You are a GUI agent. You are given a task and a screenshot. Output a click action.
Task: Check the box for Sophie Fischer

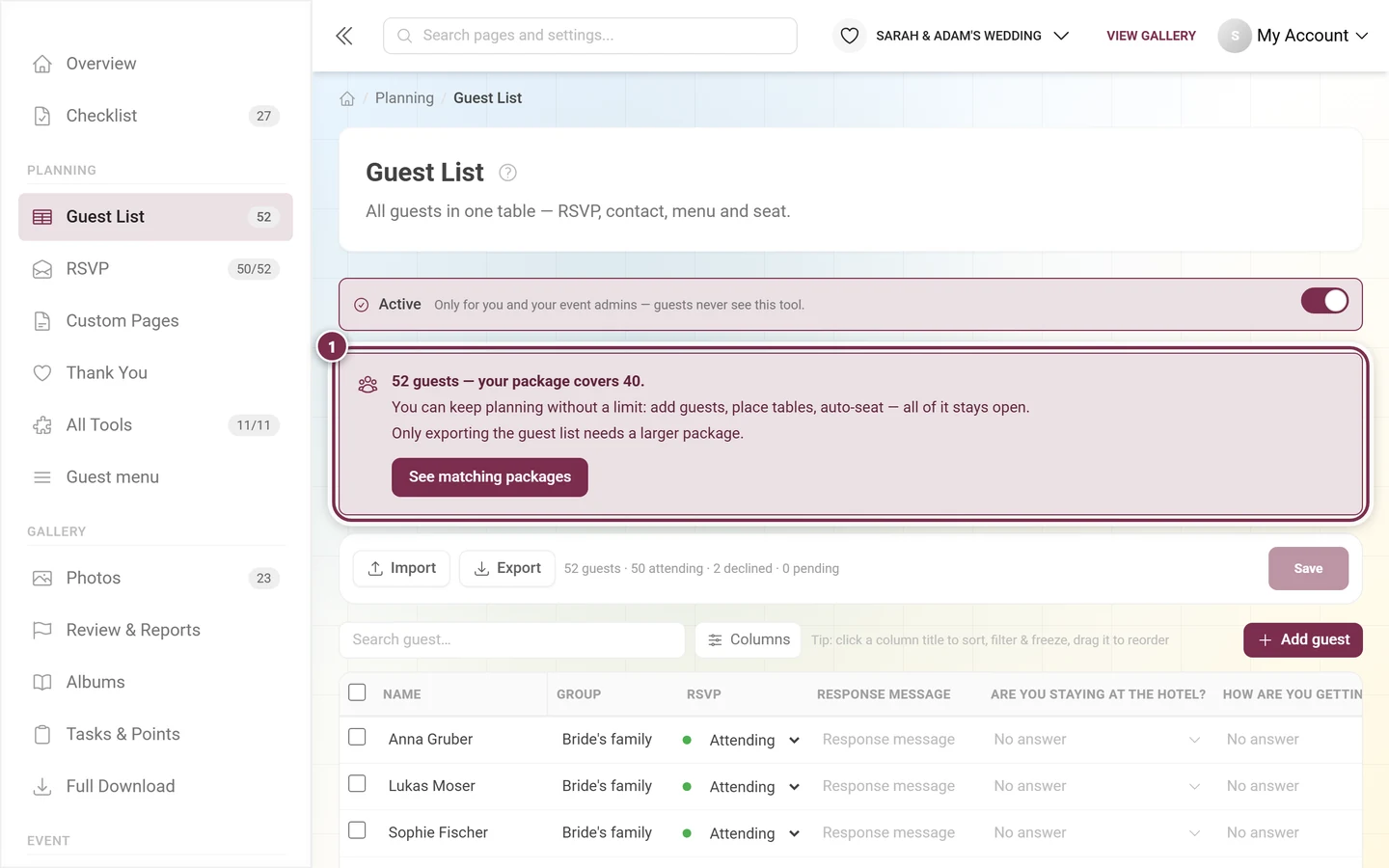pos(357,829)
